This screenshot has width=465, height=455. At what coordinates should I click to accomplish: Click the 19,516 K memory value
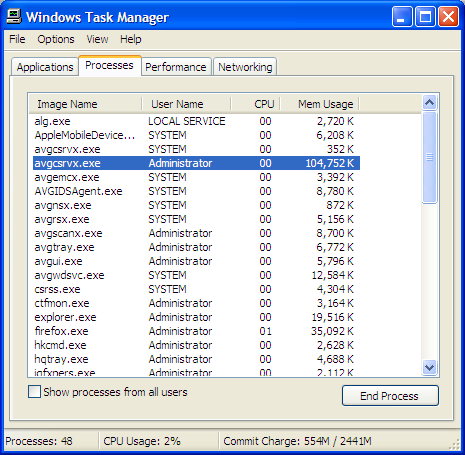click(332, 317)
